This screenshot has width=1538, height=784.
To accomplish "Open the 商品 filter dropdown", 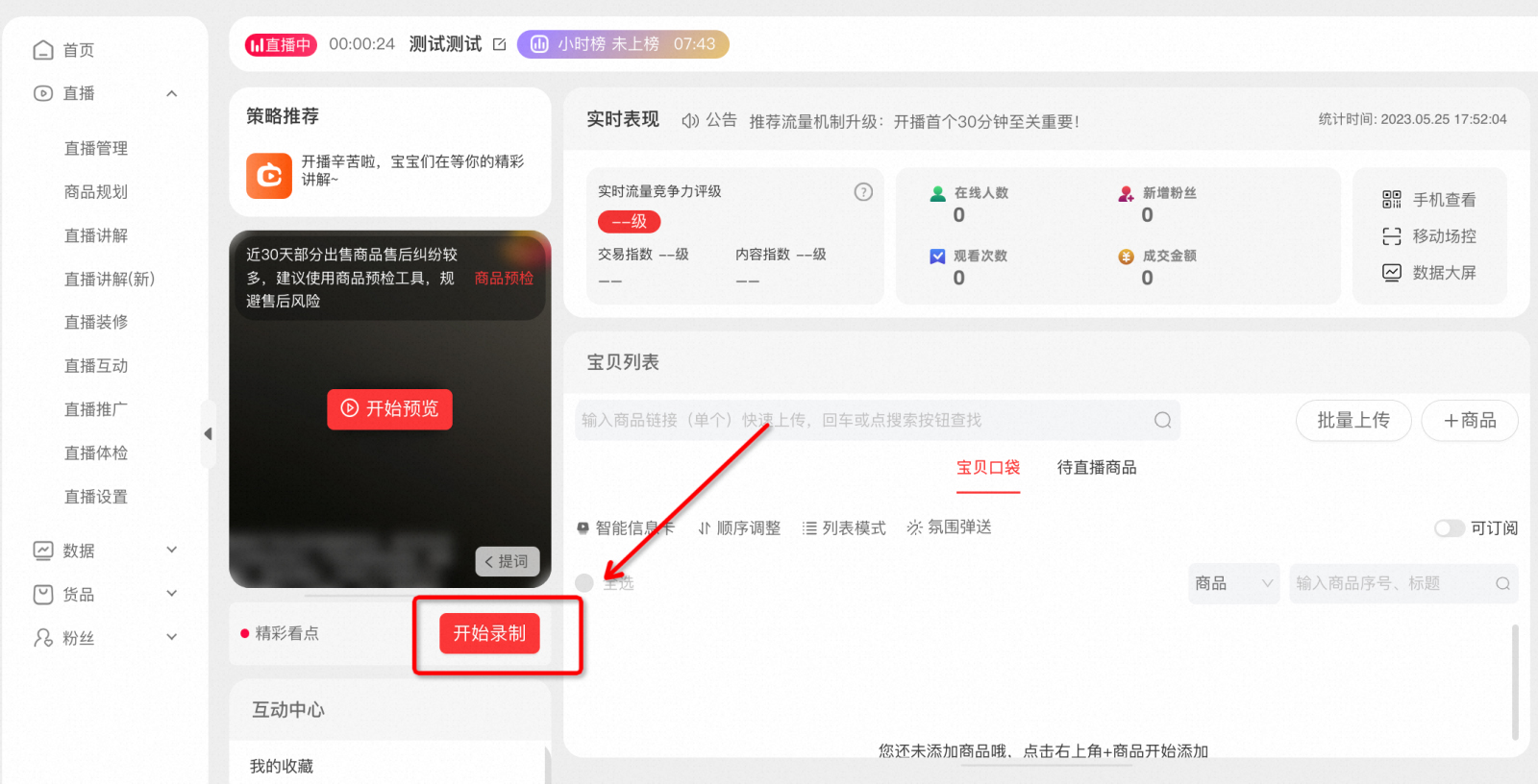I will click(1233, 583).
